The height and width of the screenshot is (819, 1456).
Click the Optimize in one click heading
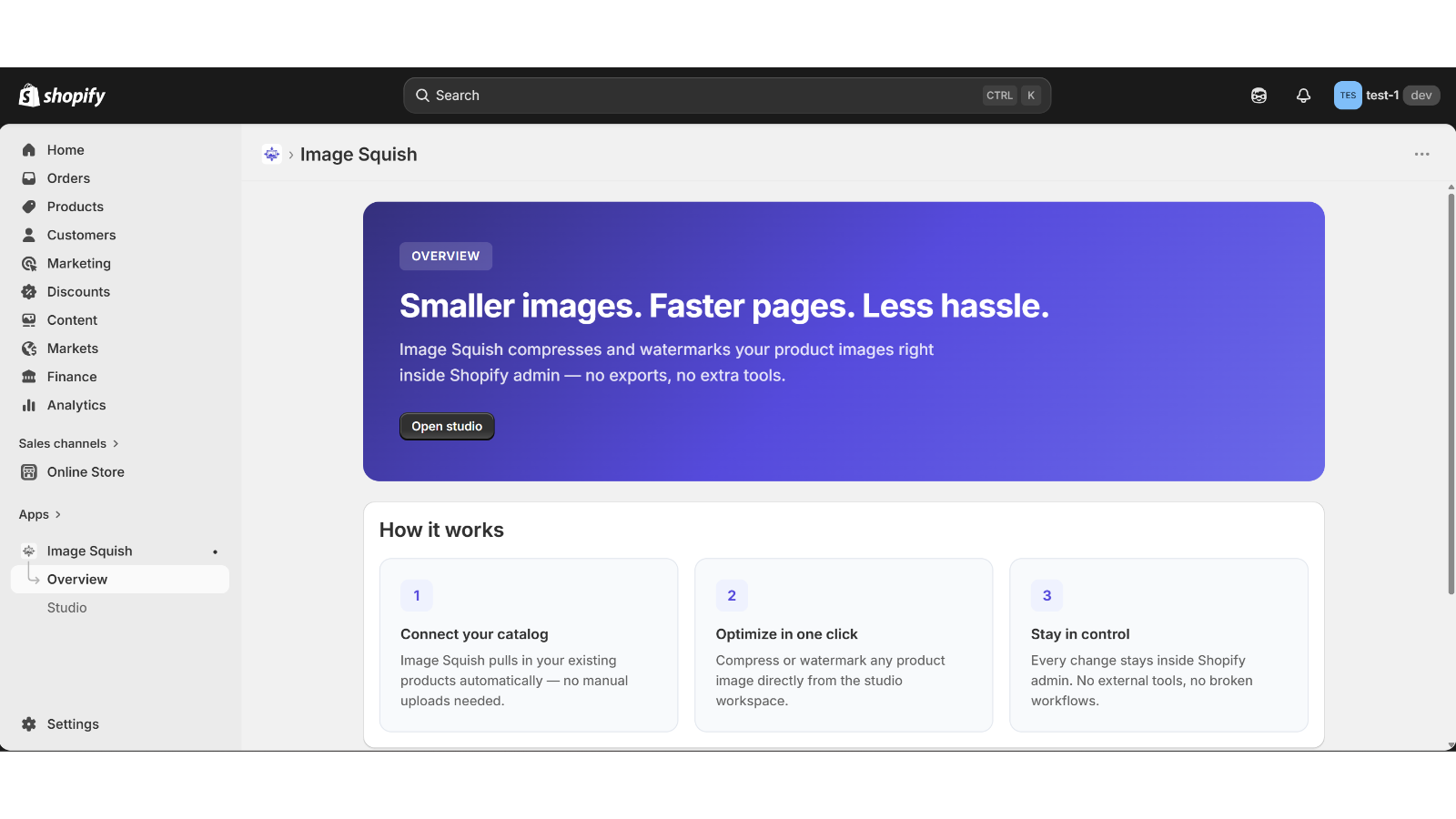tap(787, 634)
